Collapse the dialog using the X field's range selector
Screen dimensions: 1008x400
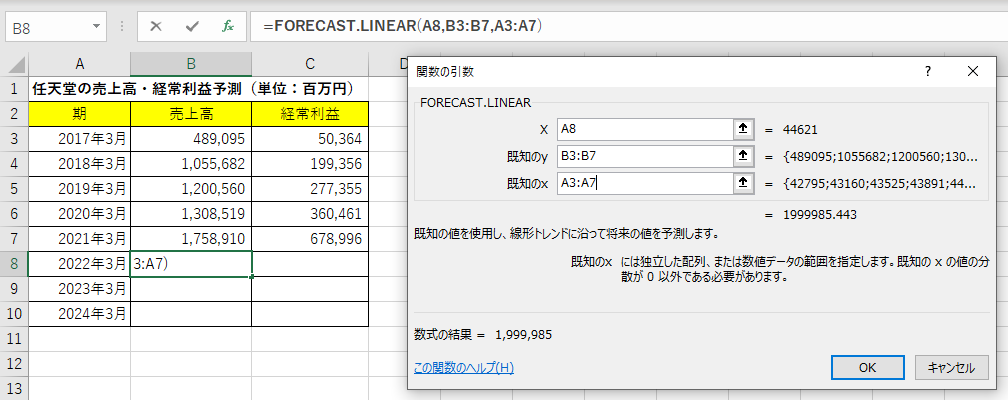pos(743,129)
